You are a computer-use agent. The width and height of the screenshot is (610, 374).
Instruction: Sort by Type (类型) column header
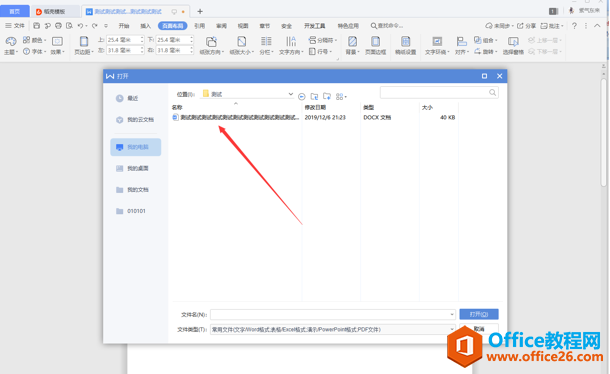click(x=368, y=107)
